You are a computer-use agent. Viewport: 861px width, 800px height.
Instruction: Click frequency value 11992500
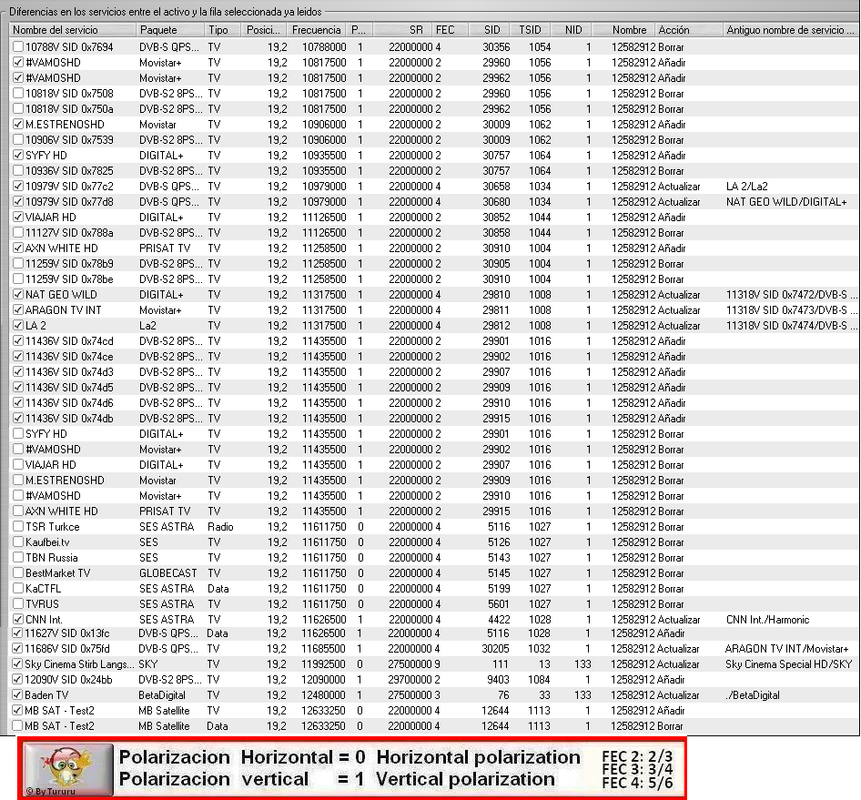tap(323, 664)
